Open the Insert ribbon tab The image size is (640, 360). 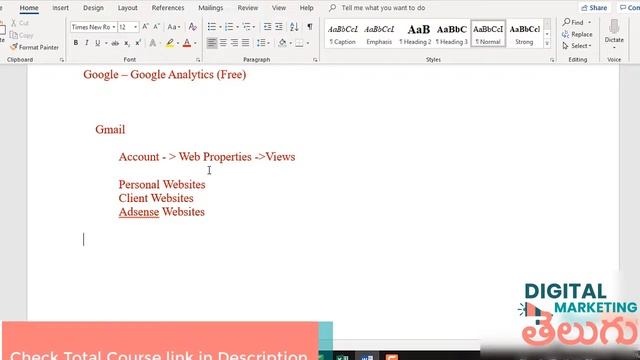60,8
